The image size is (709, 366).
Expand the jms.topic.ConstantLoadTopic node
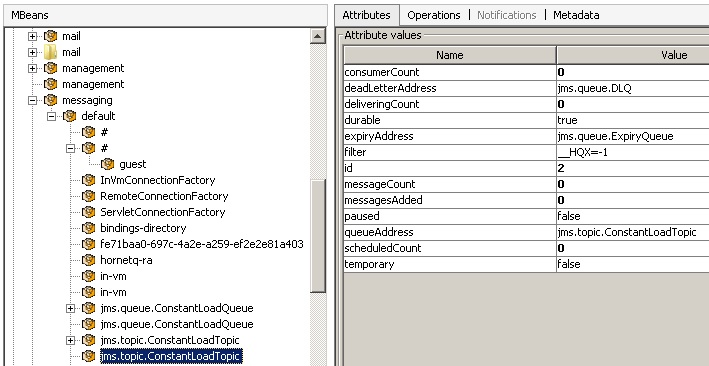click(70, 340)
